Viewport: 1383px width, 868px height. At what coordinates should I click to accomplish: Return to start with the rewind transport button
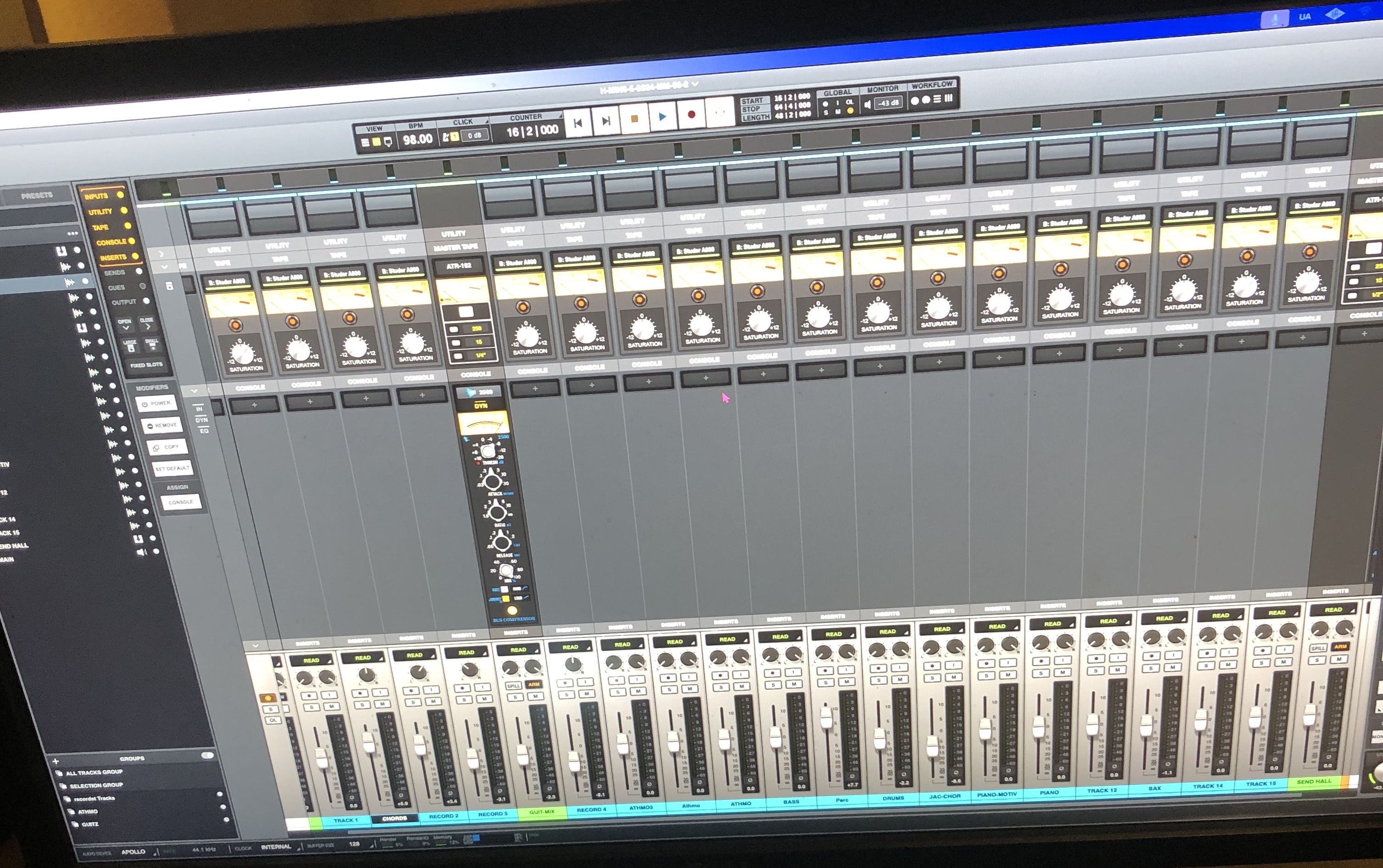(578, 122)
